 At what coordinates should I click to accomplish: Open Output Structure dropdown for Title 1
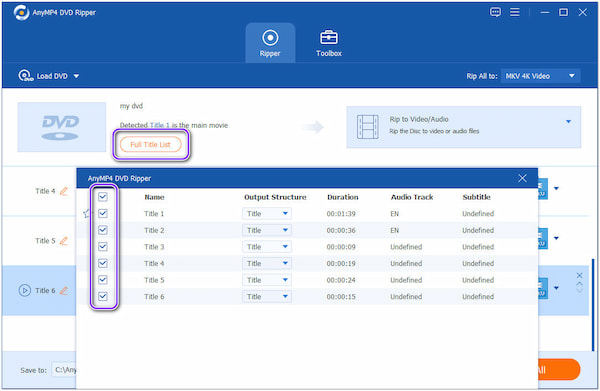point(267,213)
